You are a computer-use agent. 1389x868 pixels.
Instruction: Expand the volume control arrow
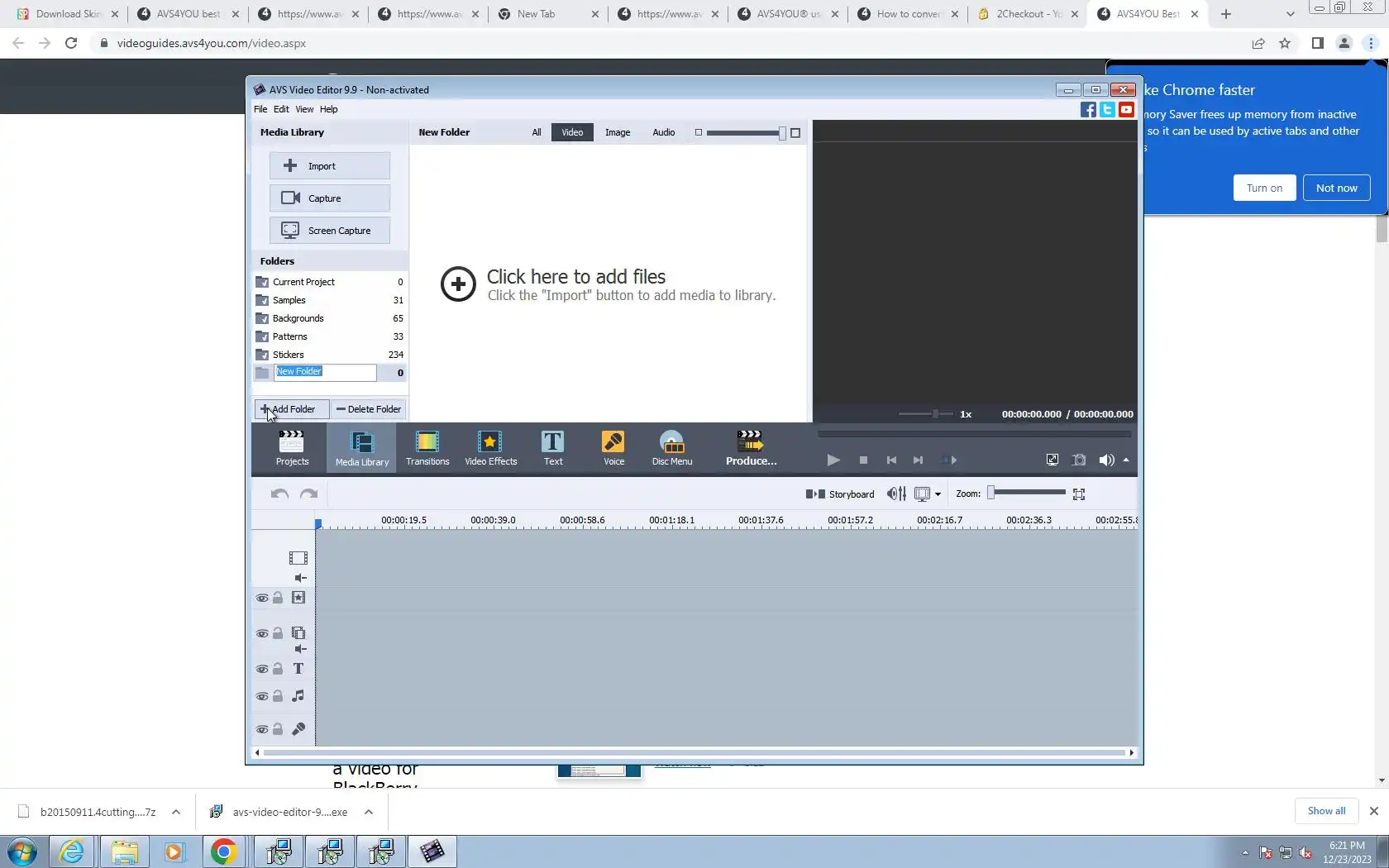[1126, 460]
